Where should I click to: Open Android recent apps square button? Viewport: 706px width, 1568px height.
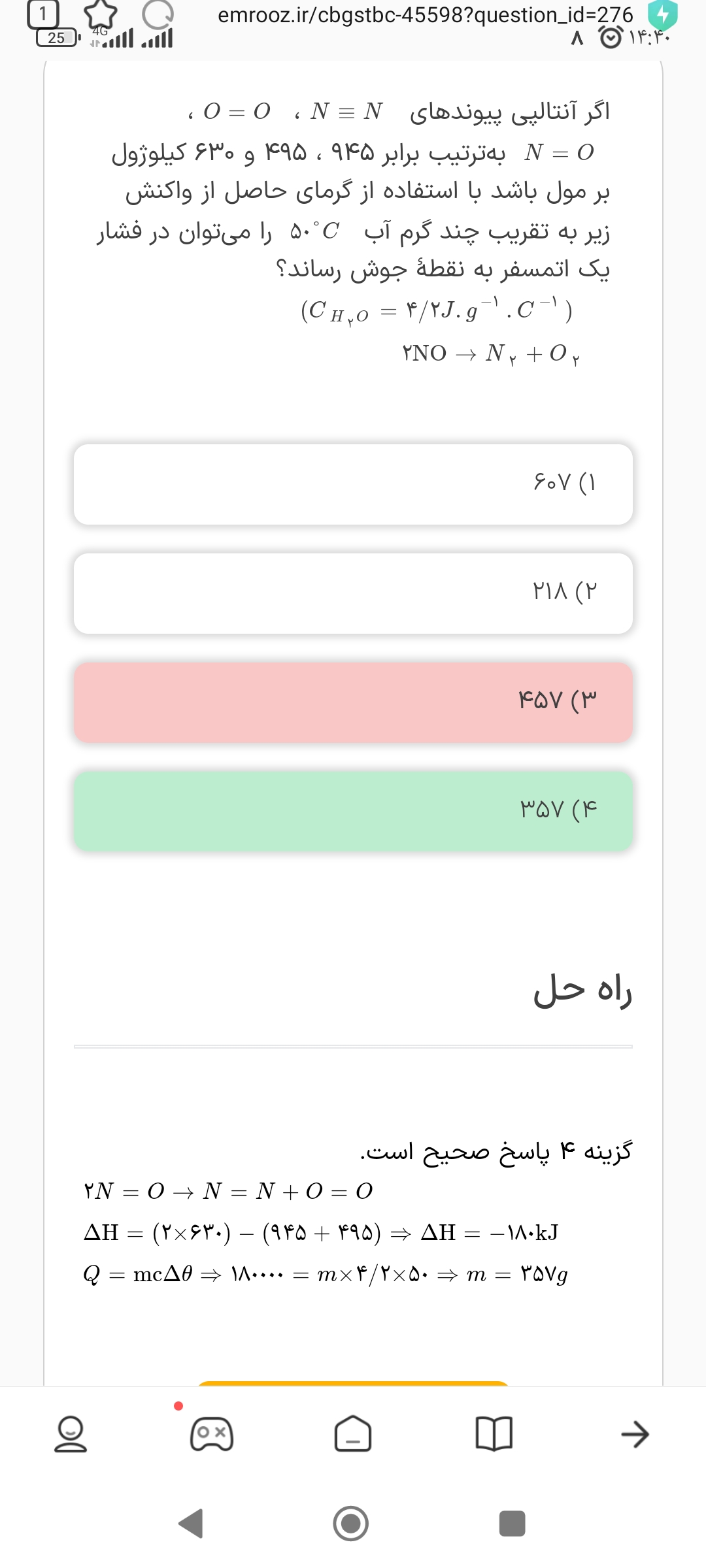coord(512,1523)
